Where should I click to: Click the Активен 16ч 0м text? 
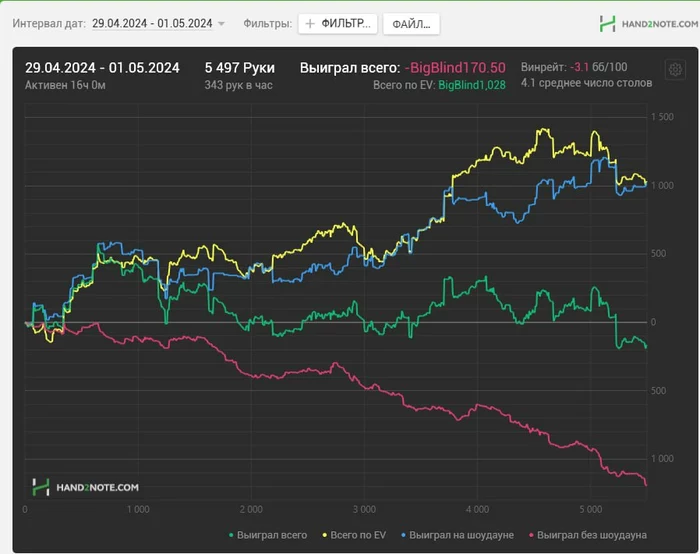[65, 85]
